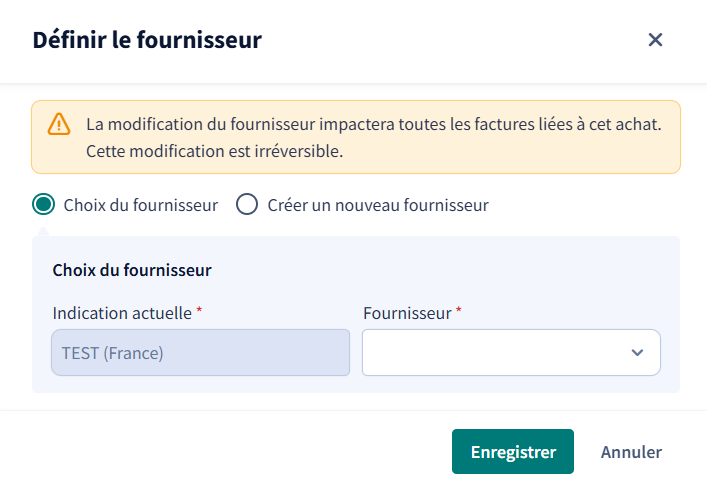707x485 pixels.
Task: Expand the chevron arrow in Fournisseur box
Action: click(x=637, y=352)
